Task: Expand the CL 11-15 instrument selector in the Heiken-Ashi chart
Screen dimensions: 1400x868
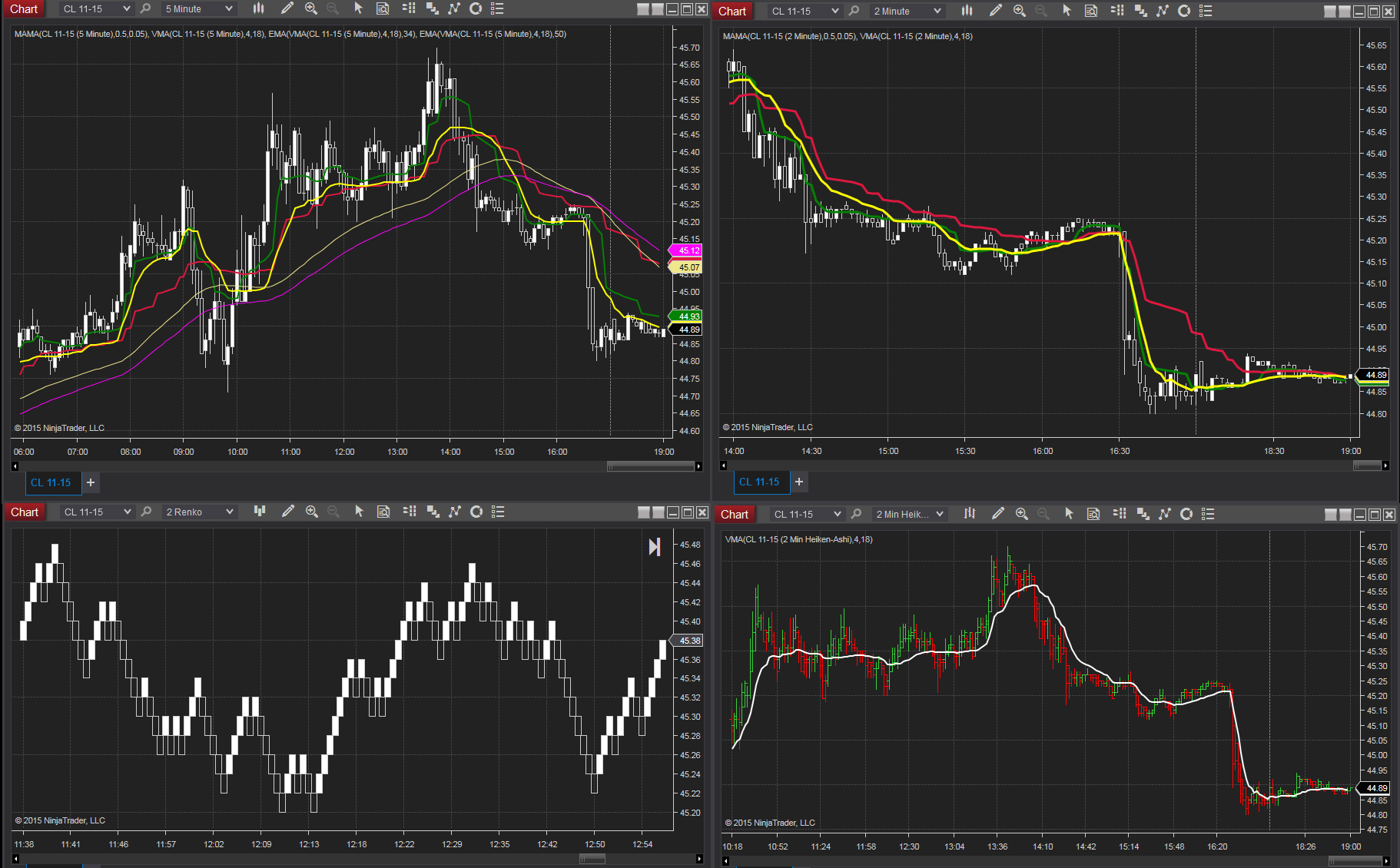Action: [808, 515]
